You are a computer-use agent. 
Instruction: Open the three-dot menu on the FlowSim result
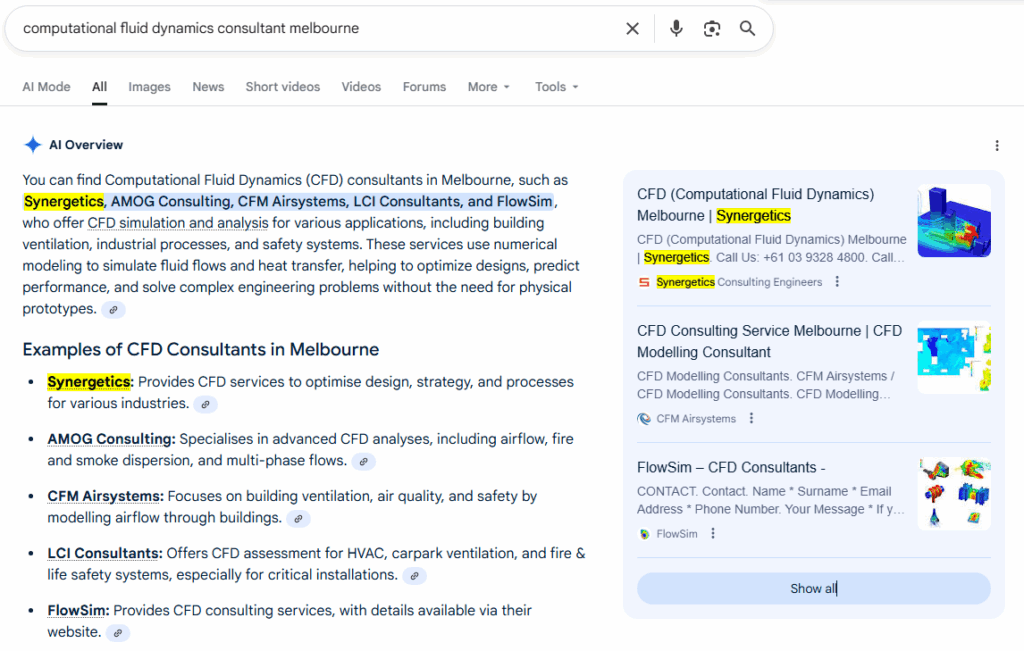tap(713, 533)
